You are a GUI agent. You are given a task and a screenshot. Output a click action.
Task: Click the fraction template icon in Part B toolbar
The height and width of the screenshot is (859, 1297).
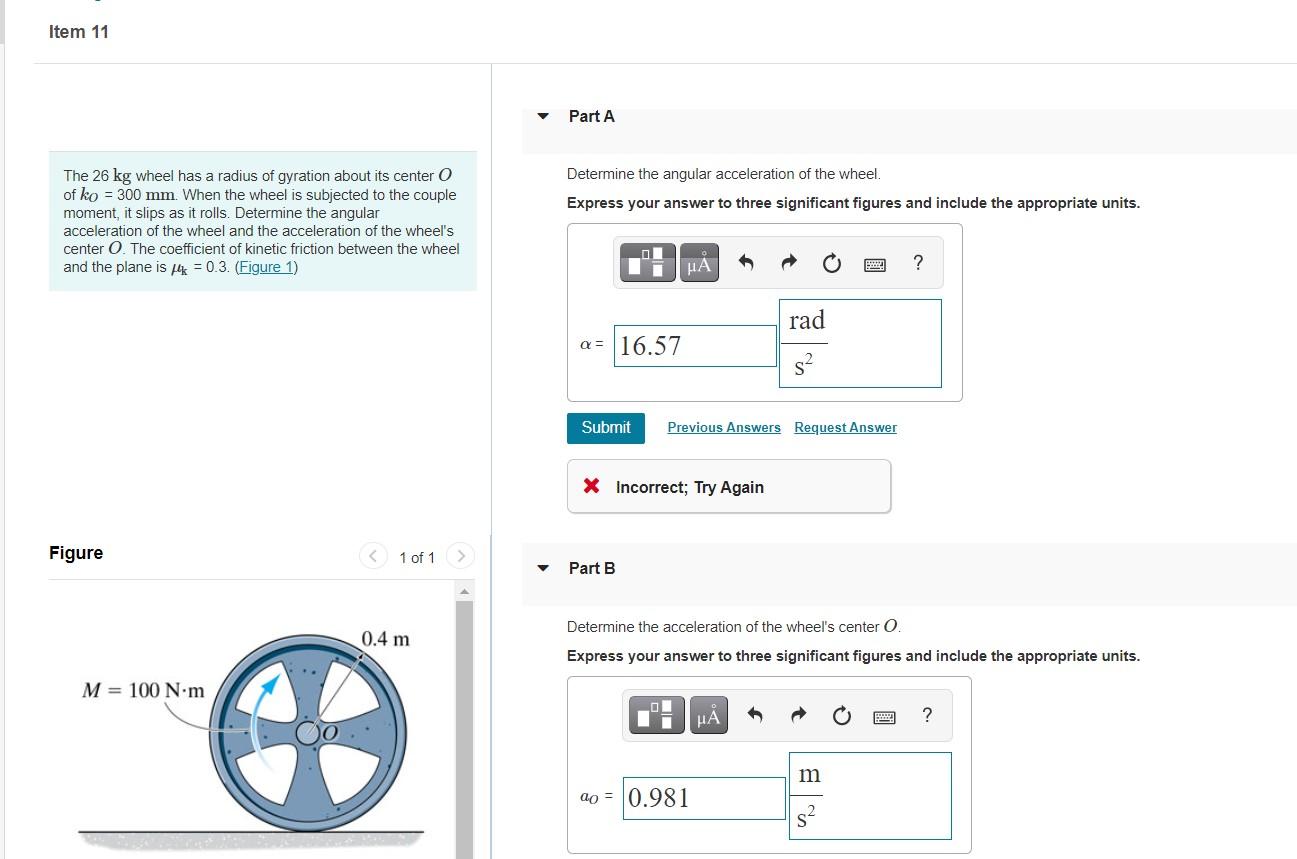[x=656, y=715]
